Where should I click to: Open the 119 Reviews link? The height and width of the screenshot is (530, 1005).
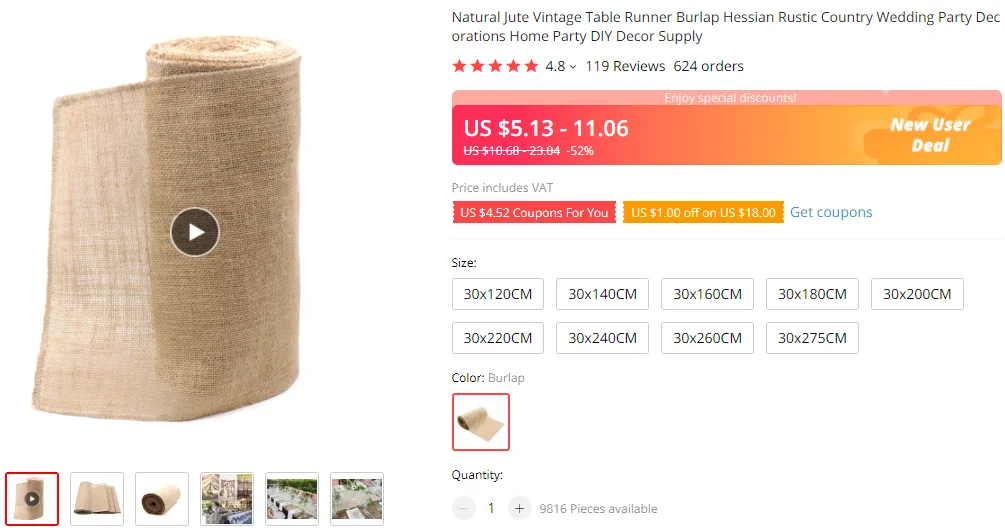click(x=625, y=66)
